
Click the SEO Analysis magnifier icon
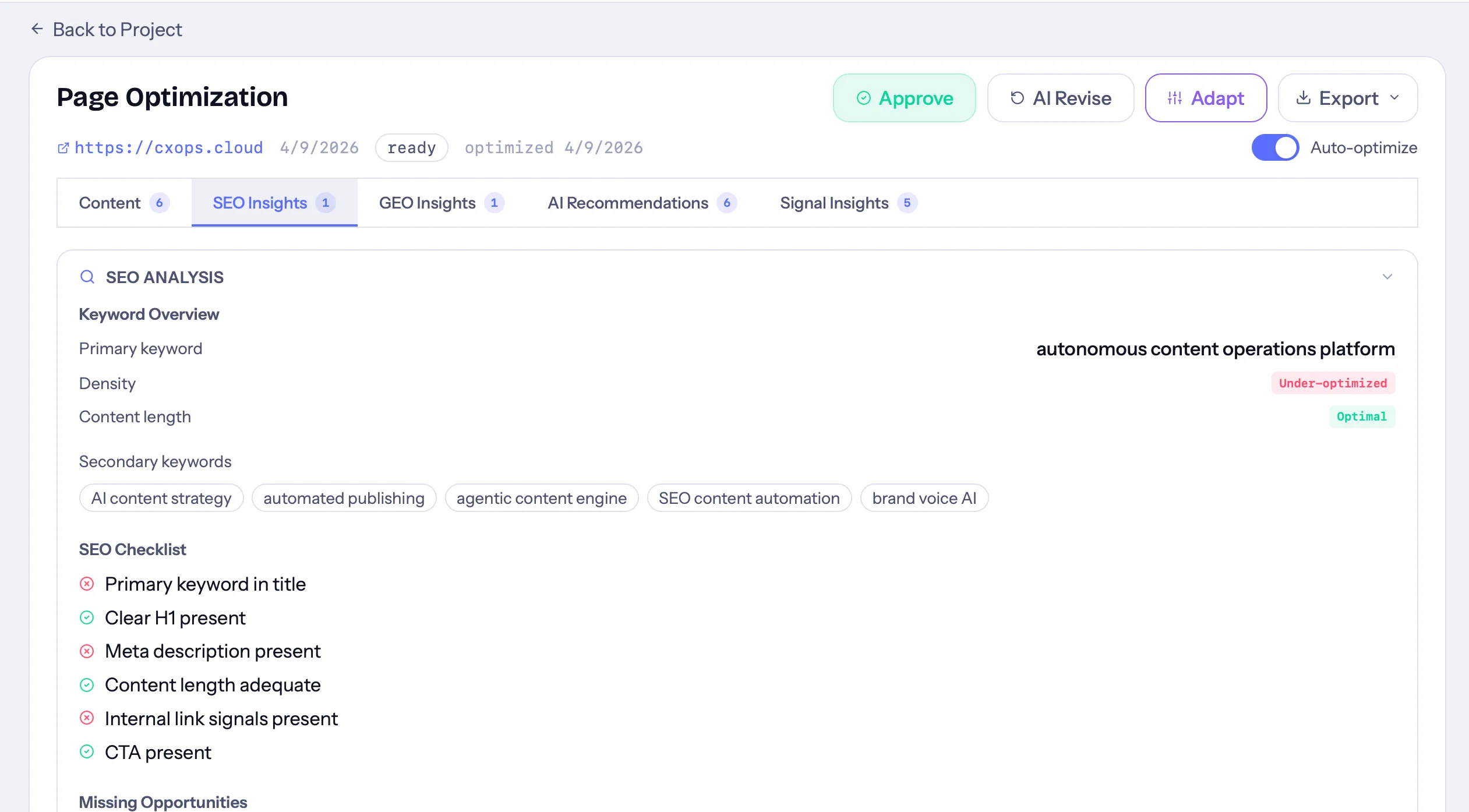[87, 277]
